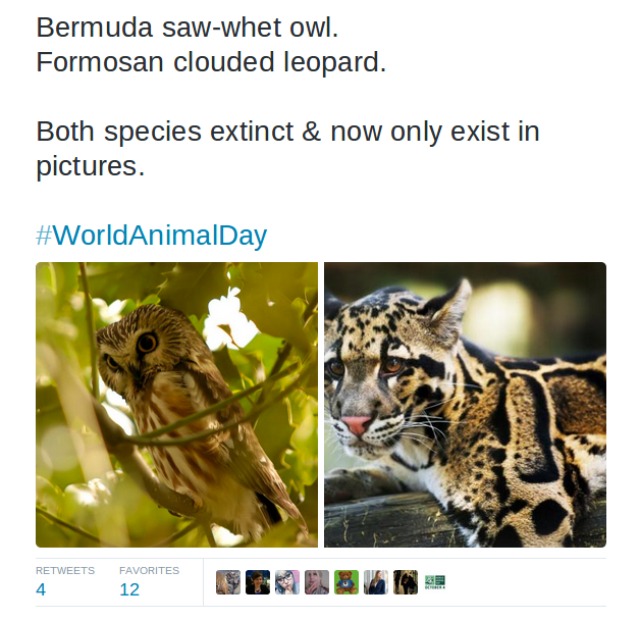Click the word 'leopard' in the tweet text
640x621 pixels.
(332, 62)
